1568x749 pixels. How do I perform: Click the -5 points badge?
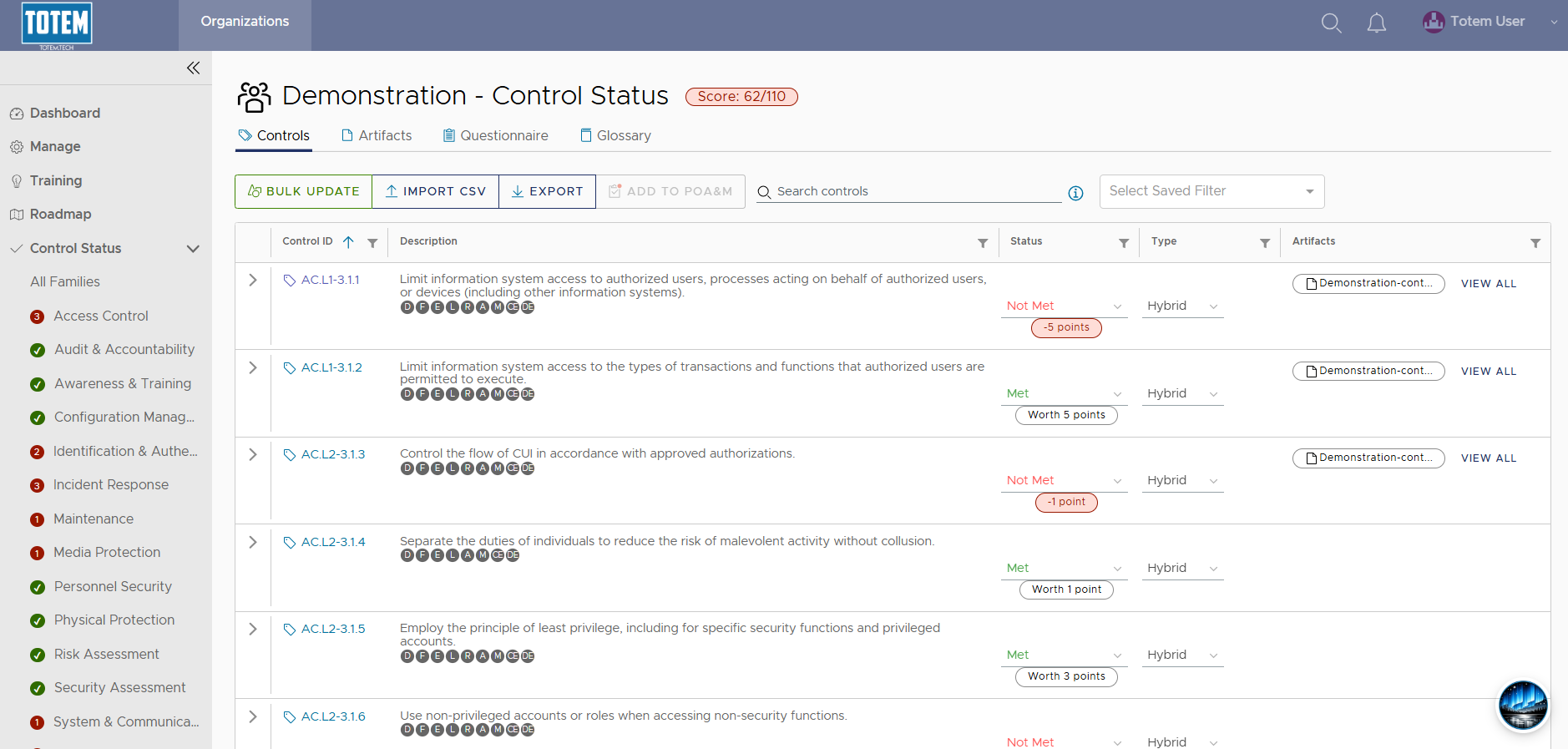1066,328
